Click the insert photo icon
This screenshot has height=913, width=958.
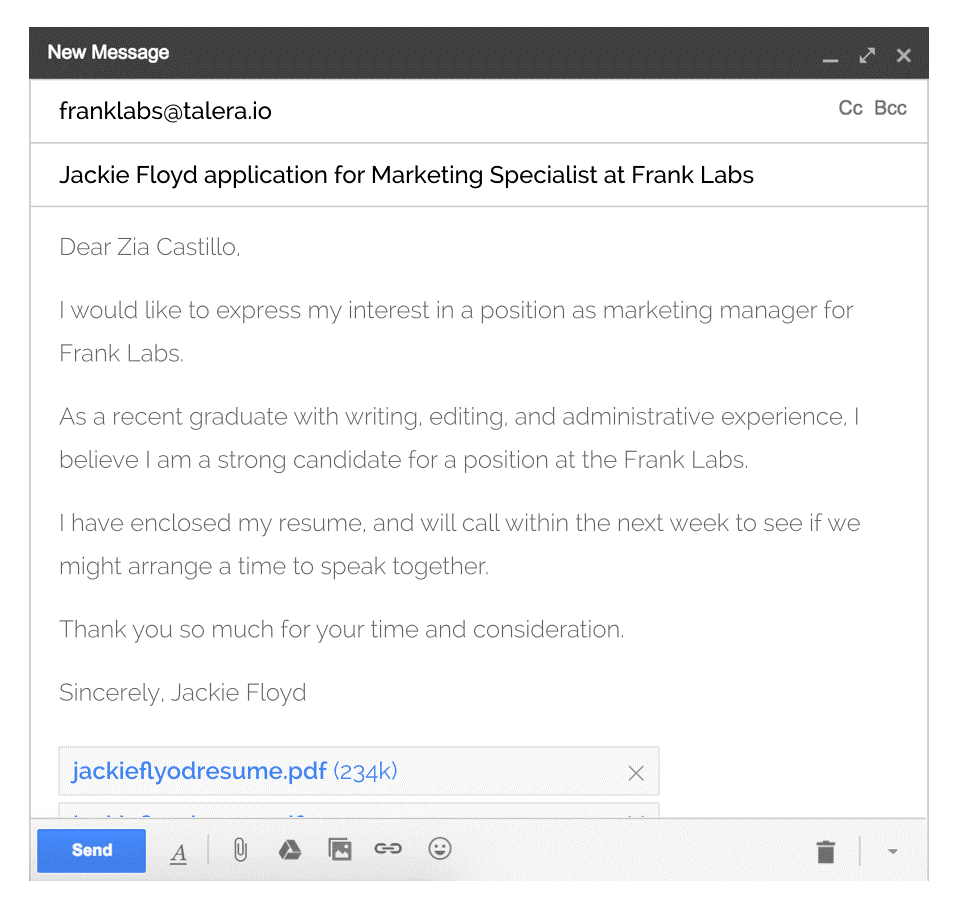coord(340,850)
